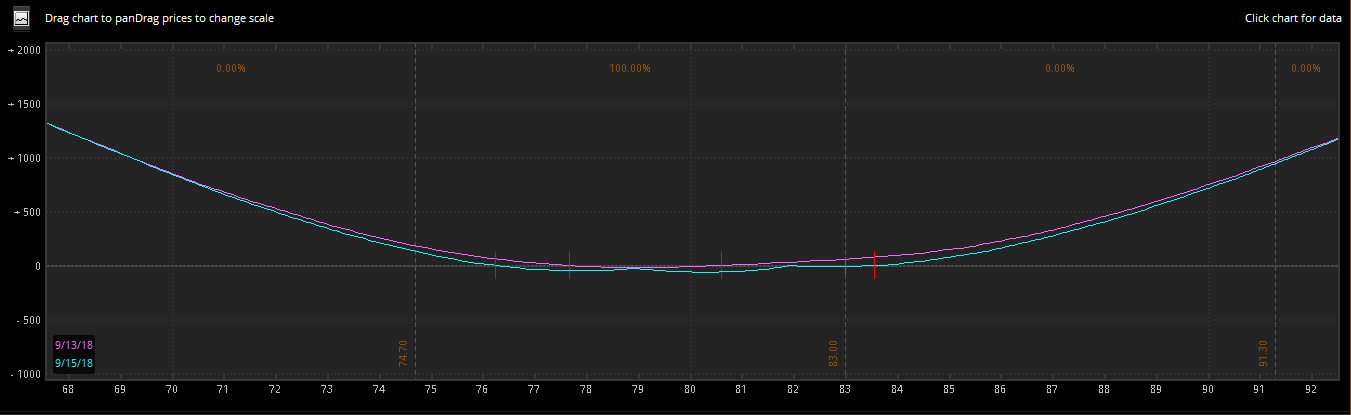Viewport: 1351px width, 415px height.
Task: Click the 2000 value on the profit axis
Action: point(23,50)
